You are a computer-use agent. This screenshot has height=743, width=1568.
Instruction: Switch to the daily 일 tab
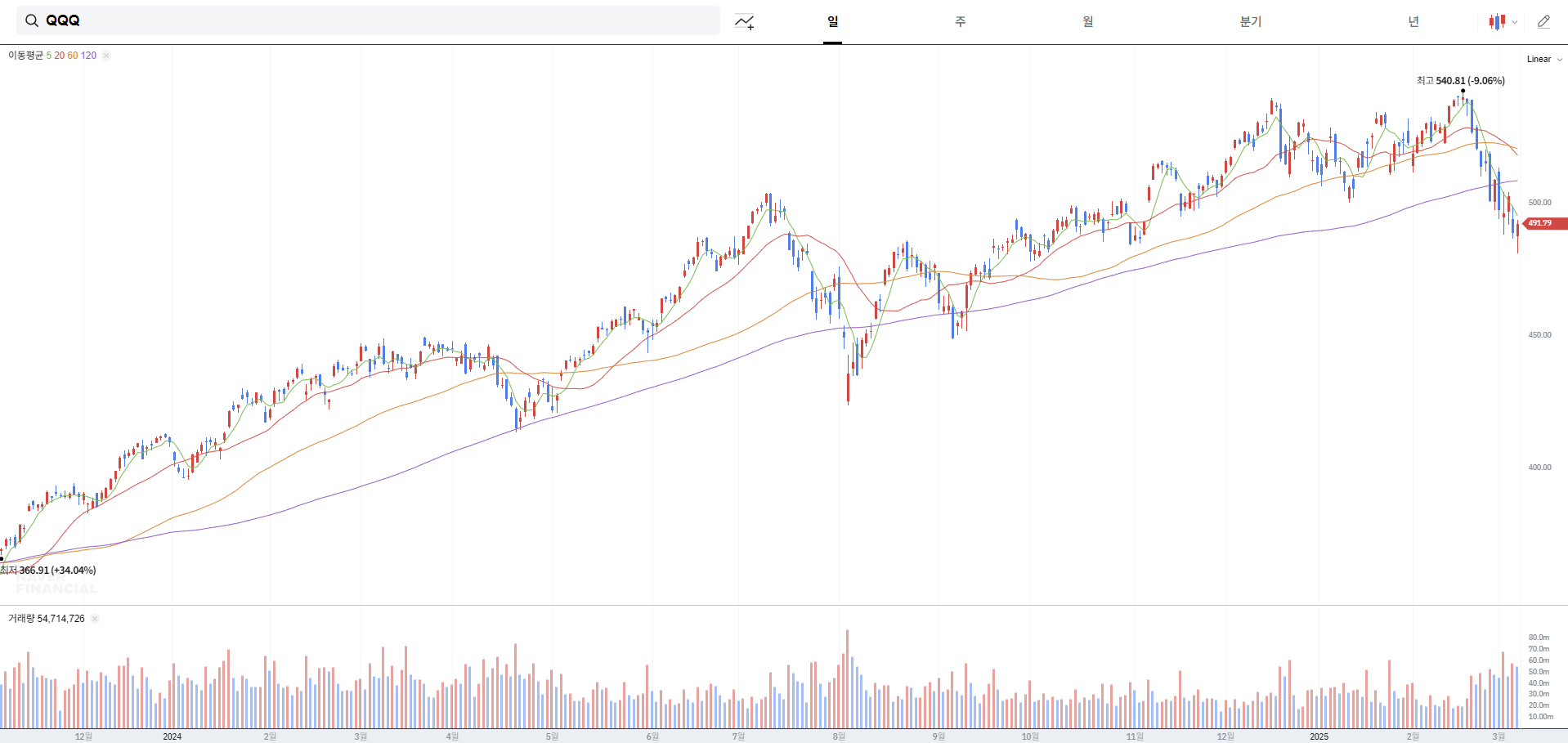(x=832, y=21)
